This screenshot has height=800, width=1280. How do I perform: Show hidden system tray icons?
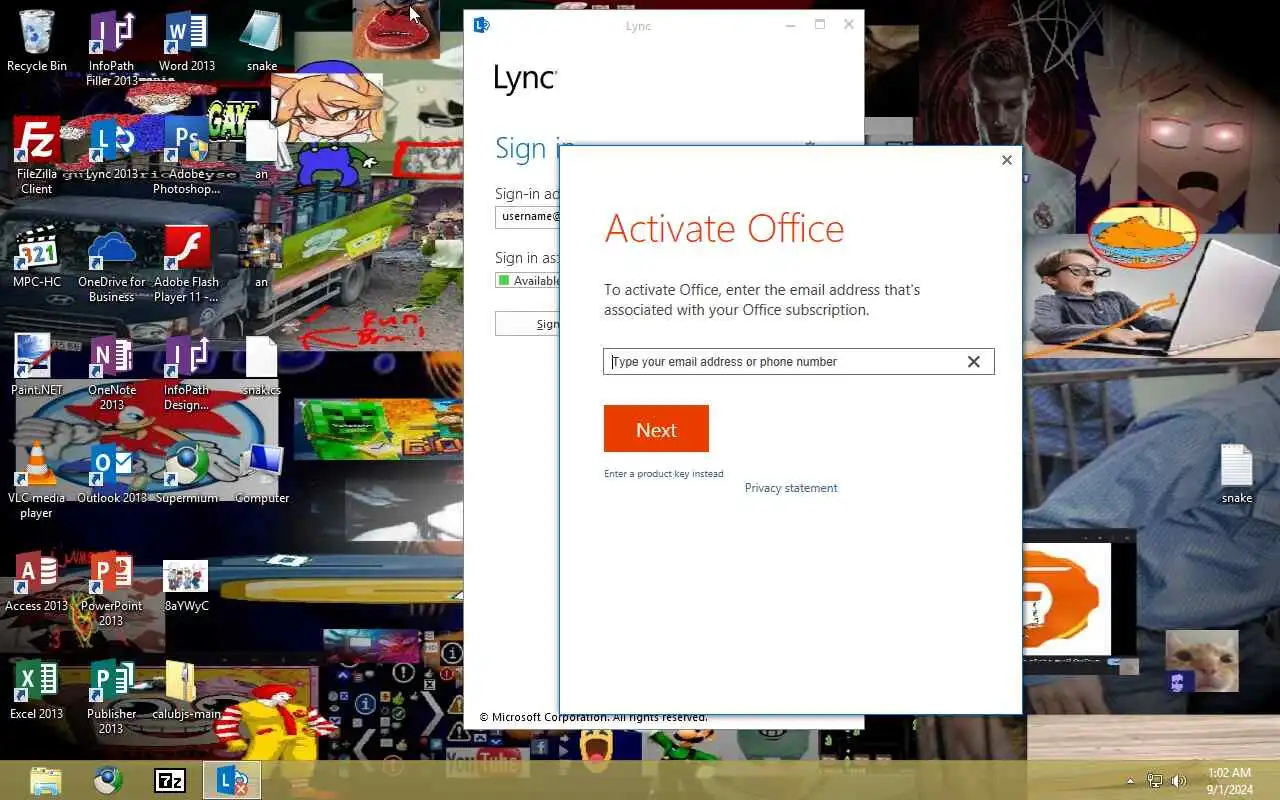[1131, 781]
